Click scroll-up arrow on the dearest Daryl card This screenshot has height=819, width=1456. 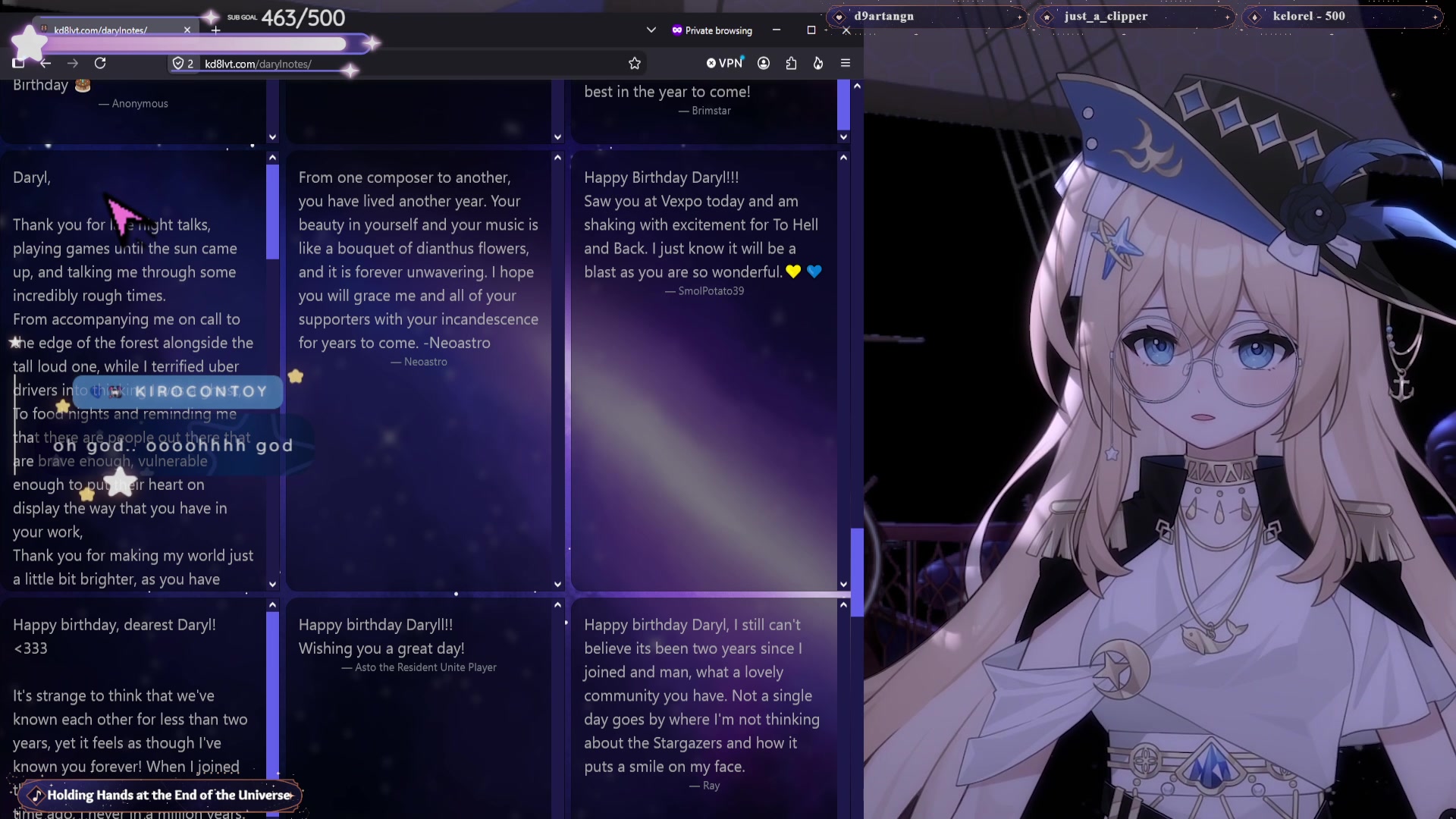272,605
